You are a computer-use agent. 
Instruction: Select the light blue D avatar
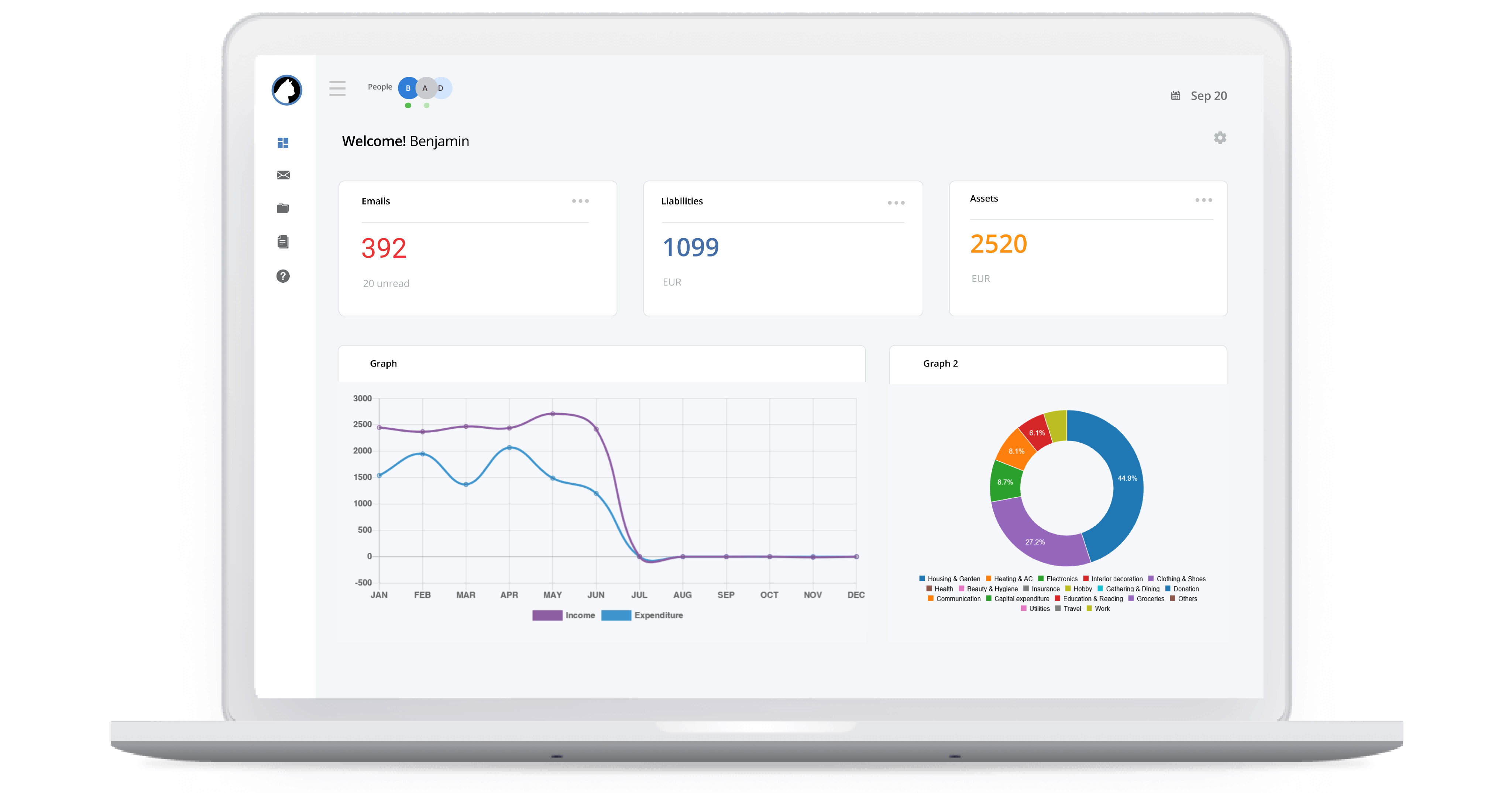pyautogui.click(x=444, y=88)
